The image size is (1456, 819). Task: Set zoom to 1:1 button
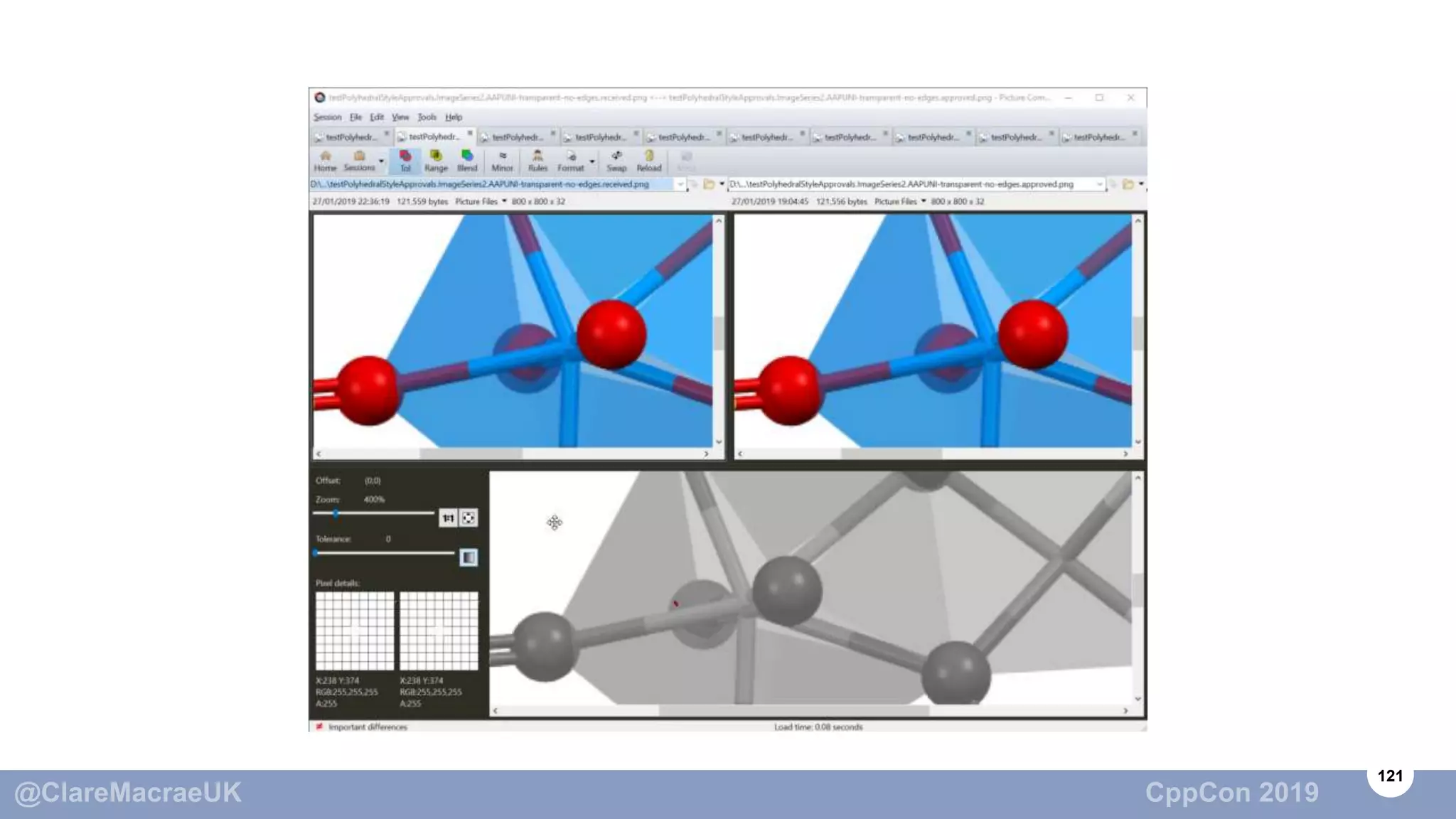pyautogui.click(x=447, y=518)
